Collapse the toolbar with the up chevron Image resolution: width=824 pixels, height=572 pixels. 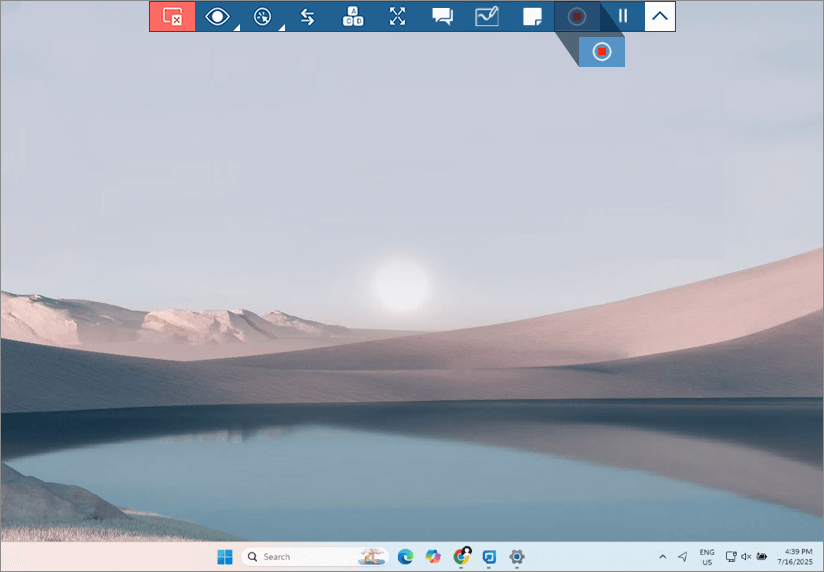[659, 17]
